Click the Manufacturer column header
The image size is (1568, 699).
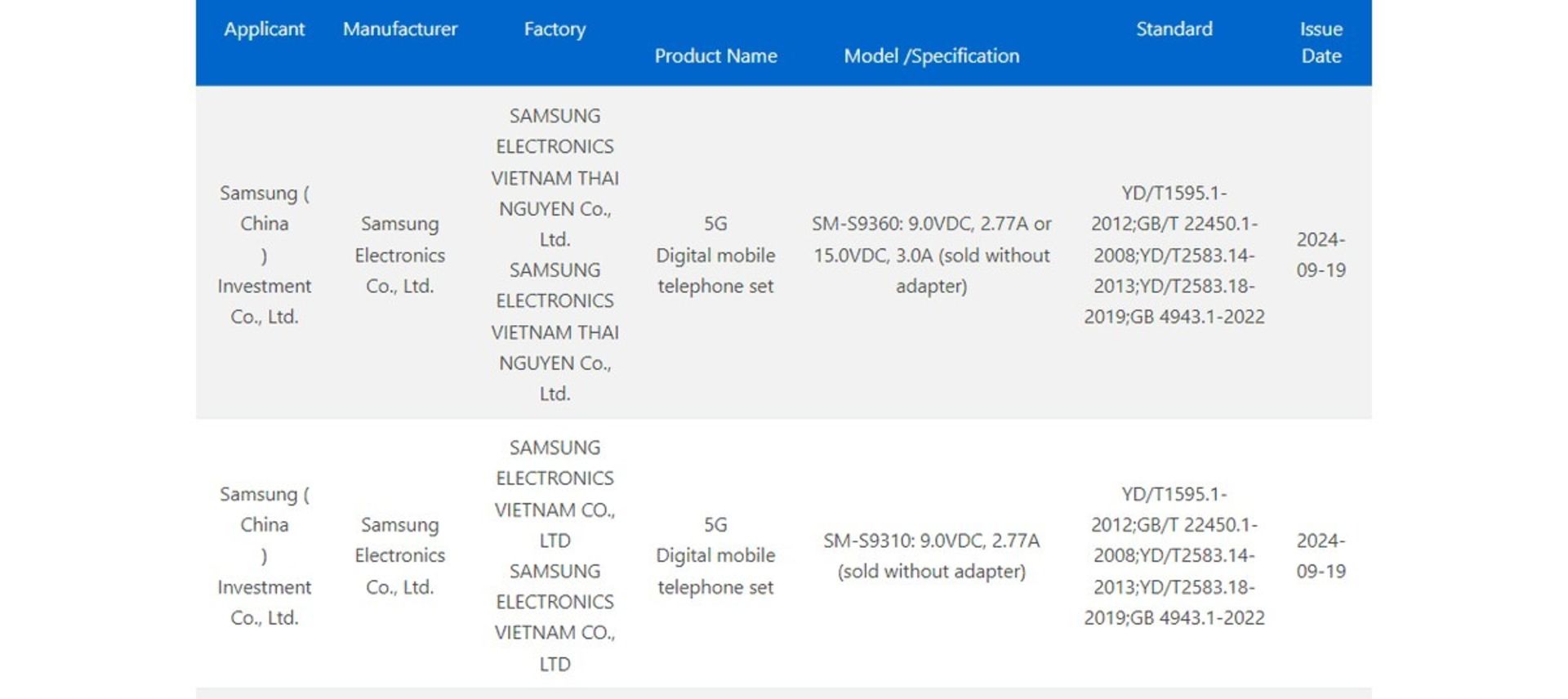[399, 29]
